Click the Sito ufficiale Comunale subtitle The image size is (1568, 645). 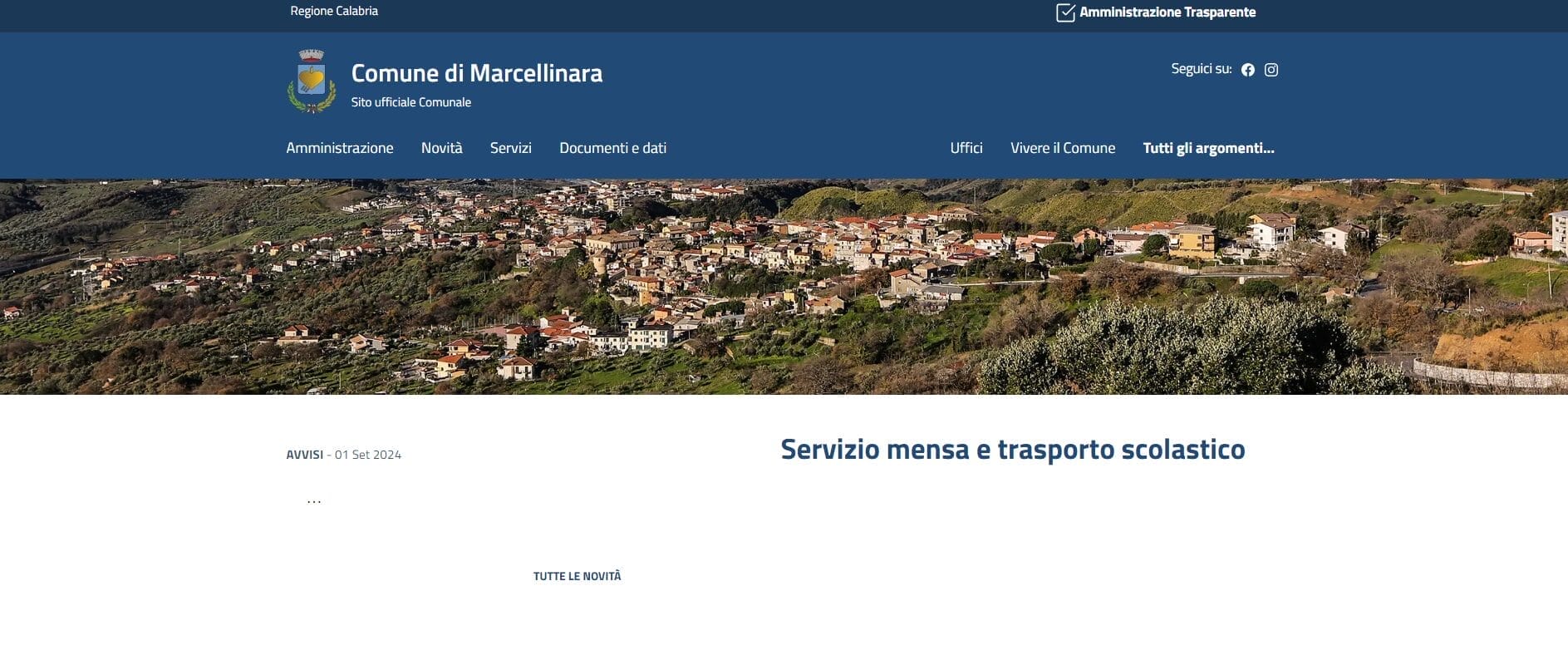[x=410, y=102]
